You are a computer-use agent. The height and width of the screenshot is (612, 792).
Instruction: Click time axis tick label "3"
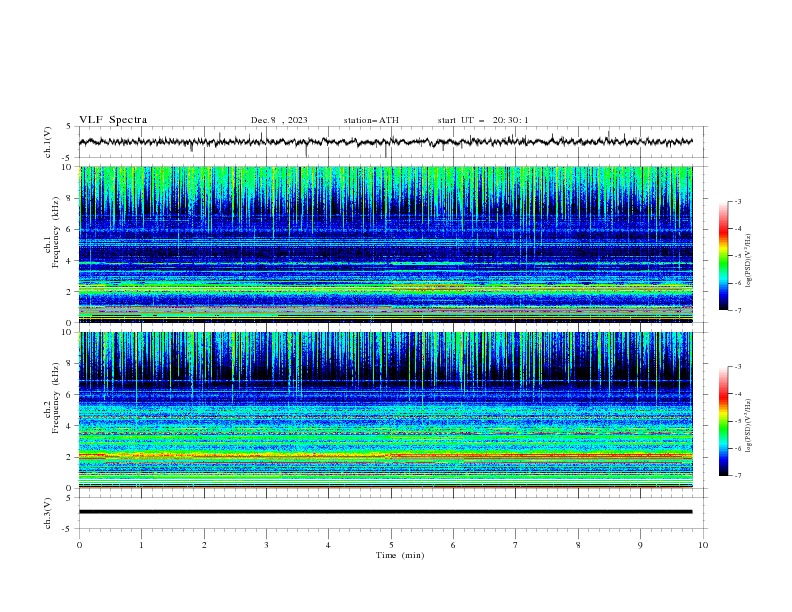pyautogui.click(x=266, y=545)
